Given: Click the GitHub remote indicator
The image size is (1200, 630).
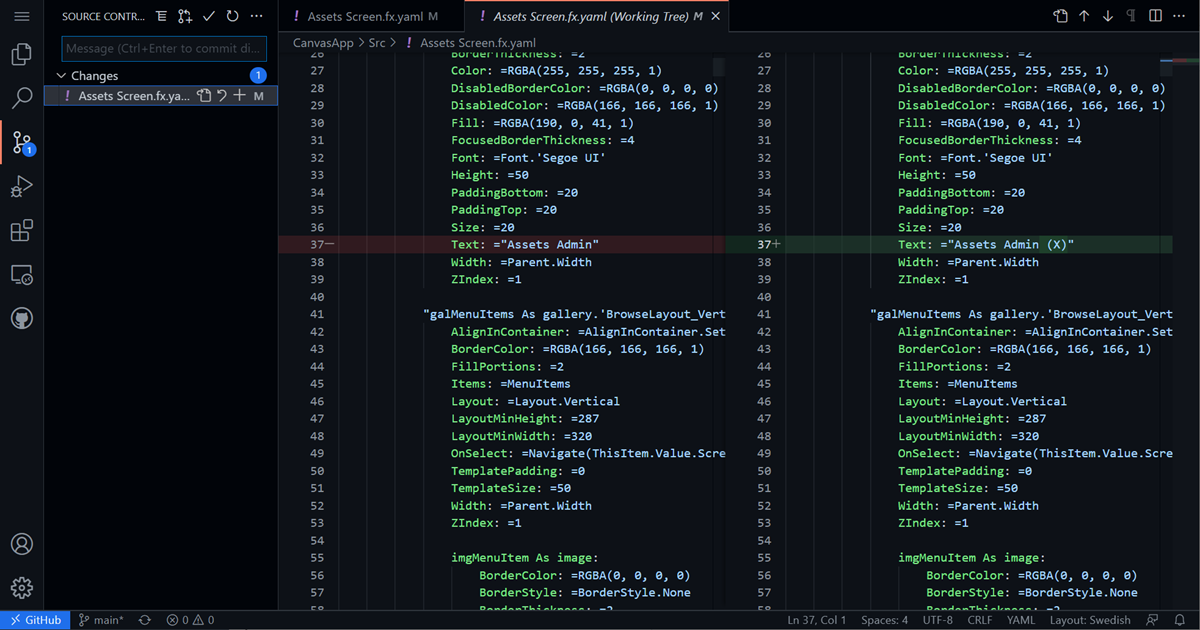Looking at the screenshot, I should tap(35, 620).
